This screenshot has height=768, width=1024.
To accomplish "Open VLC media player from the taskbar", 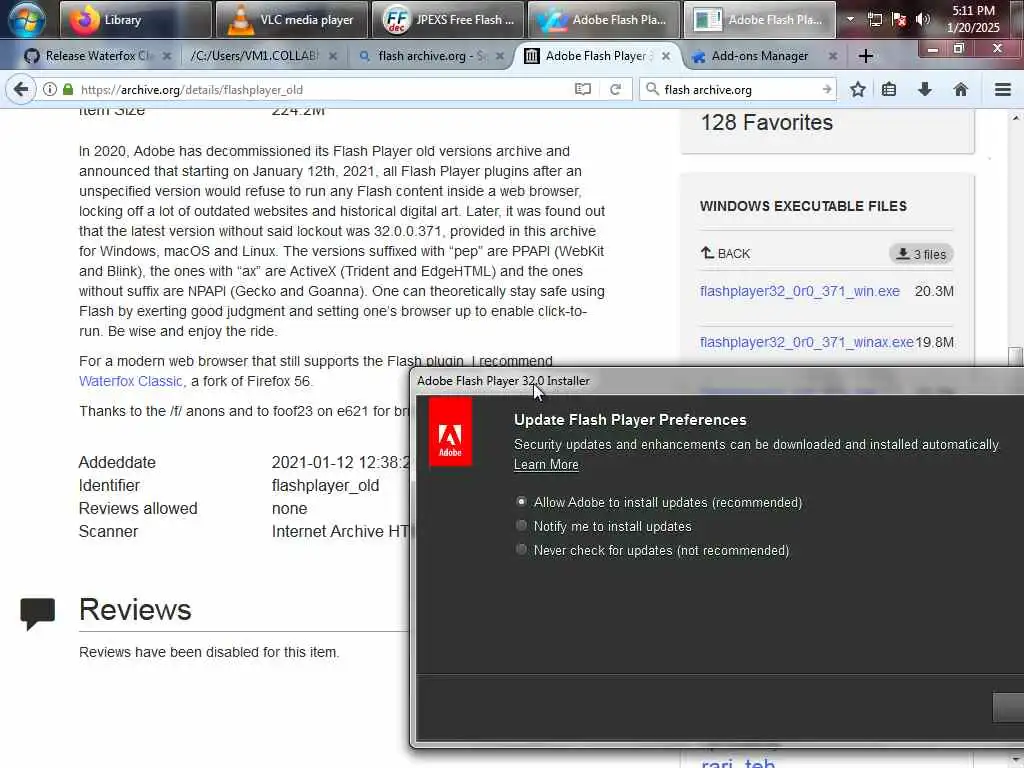I will [291, 20].
